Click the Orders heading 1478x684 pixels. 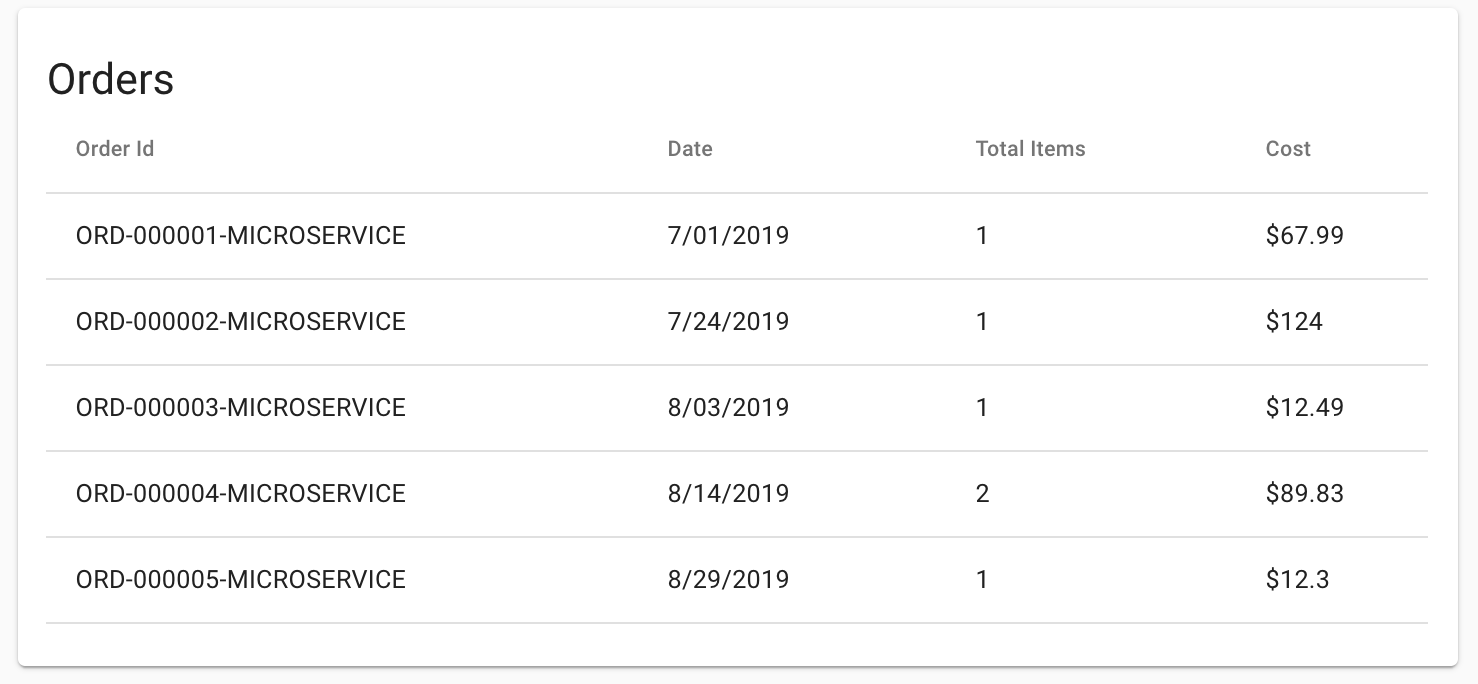tap(111, 80)
